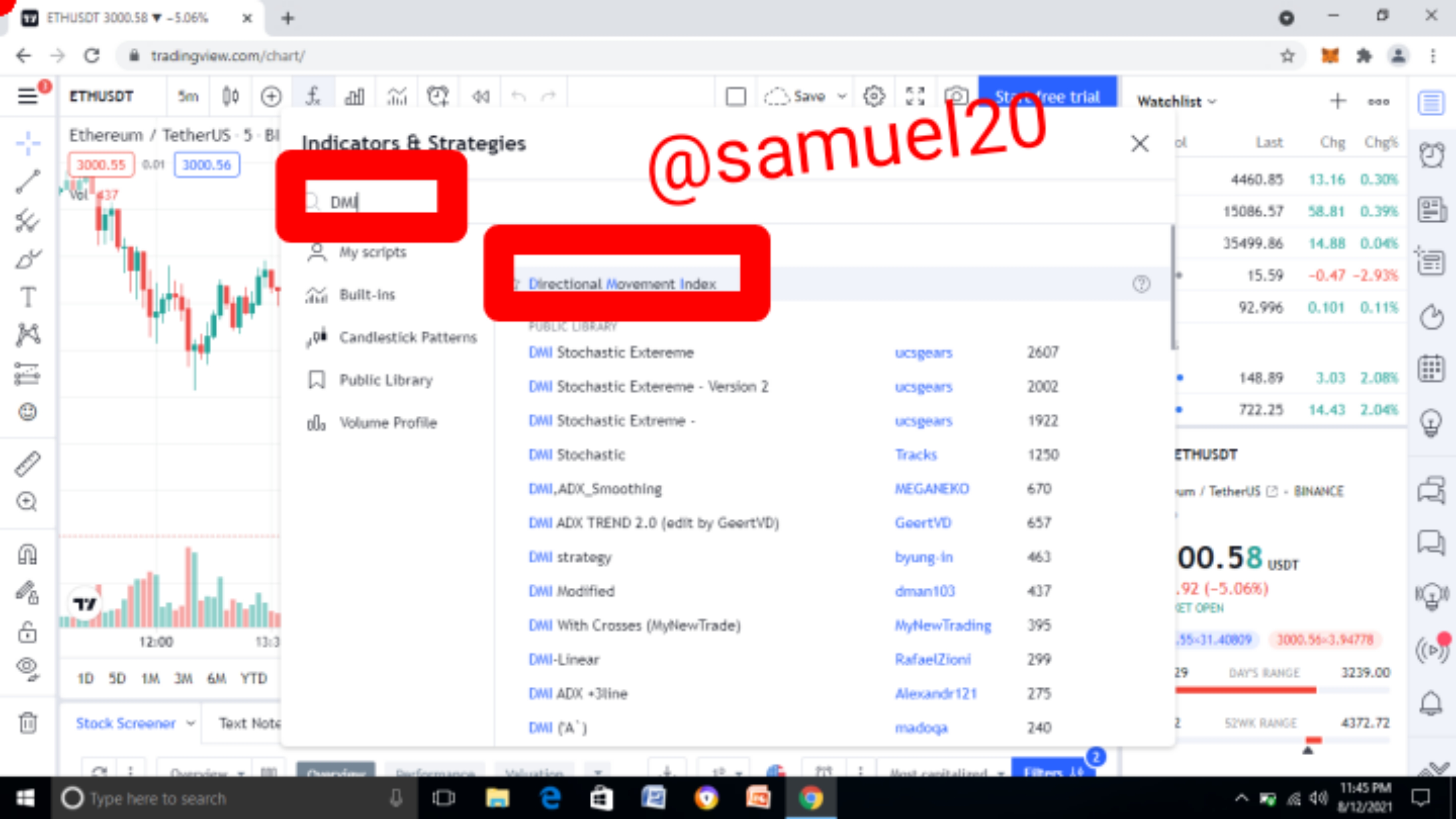The image size is (1456, 819).
Task: Open the Save dropdown arrow
Action: (842, 96)
